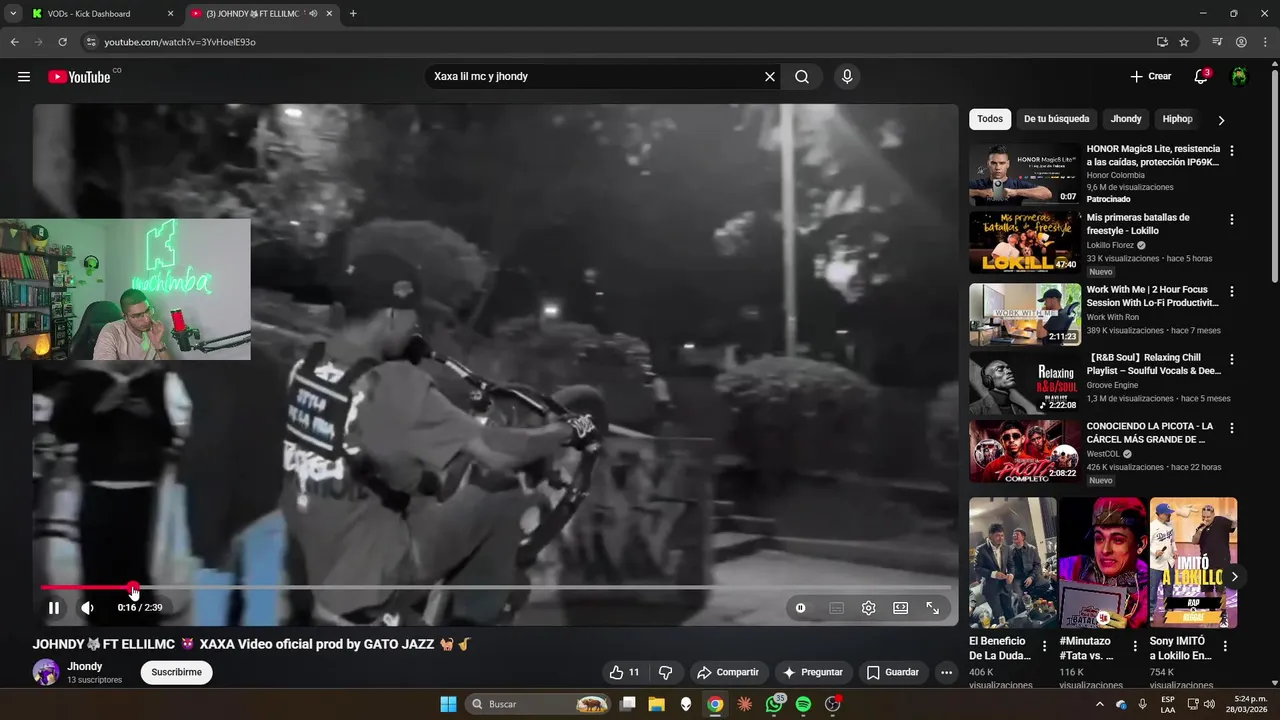Pause the video
The image size is (1280, 720).
[54, 608]
